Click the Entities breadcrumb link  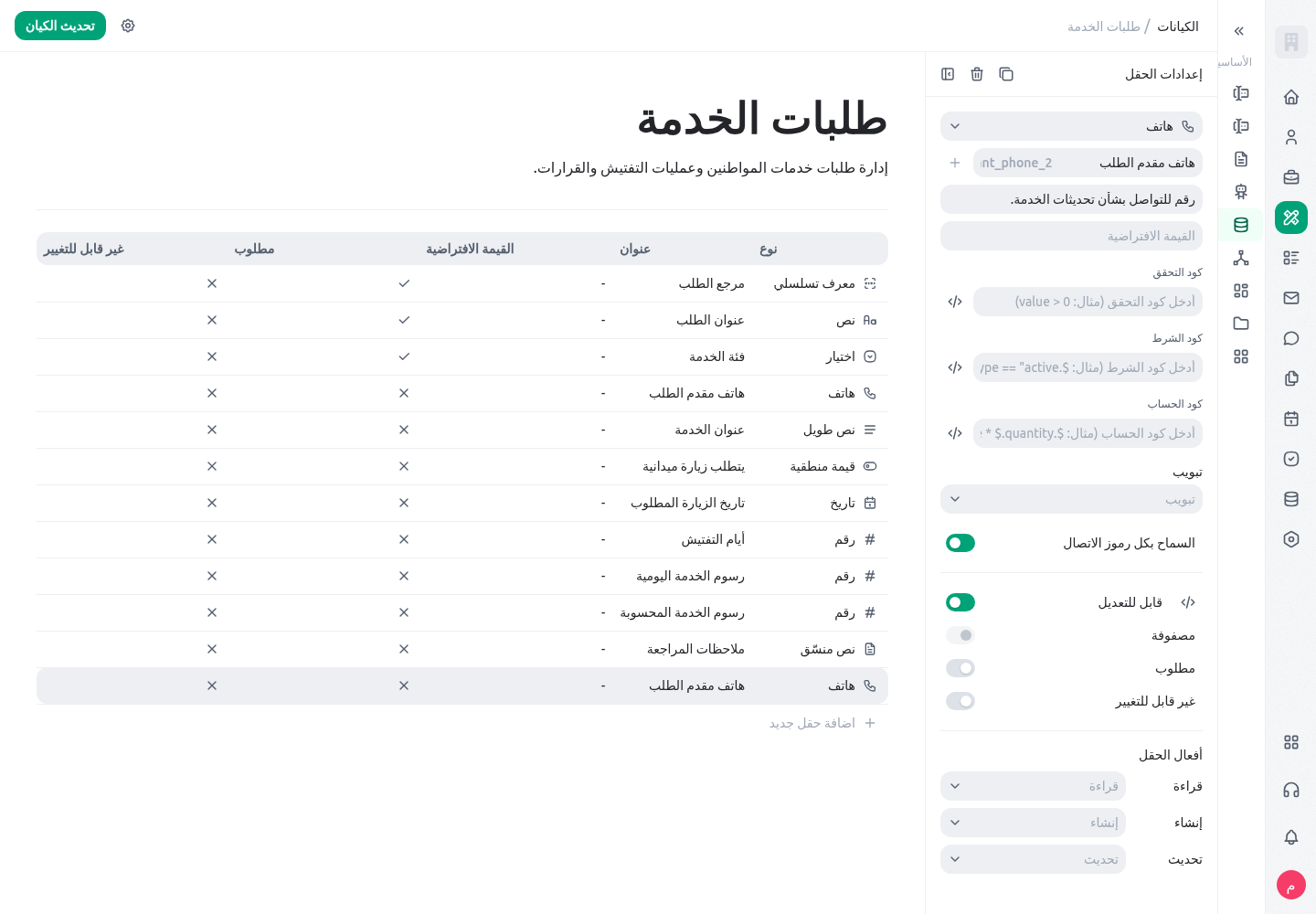(1178, 27)
